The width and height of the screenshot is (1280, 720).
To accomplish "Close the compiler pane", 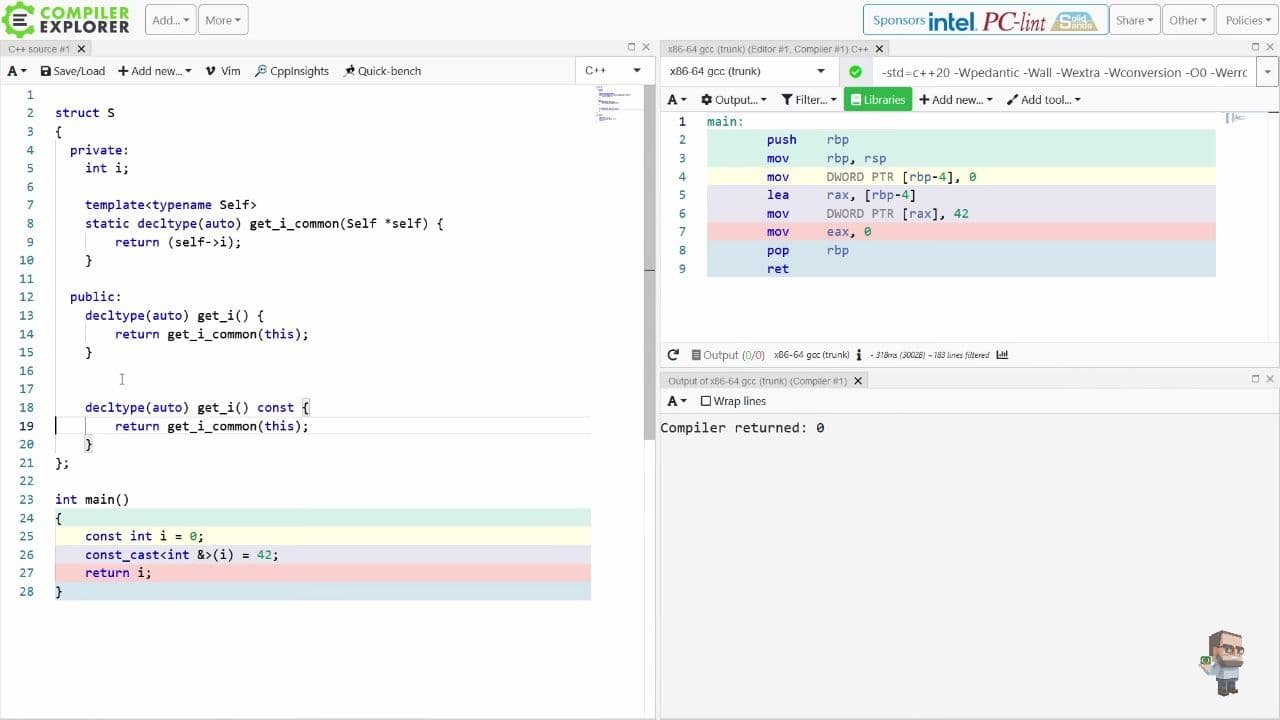I will coord(1271,47).
